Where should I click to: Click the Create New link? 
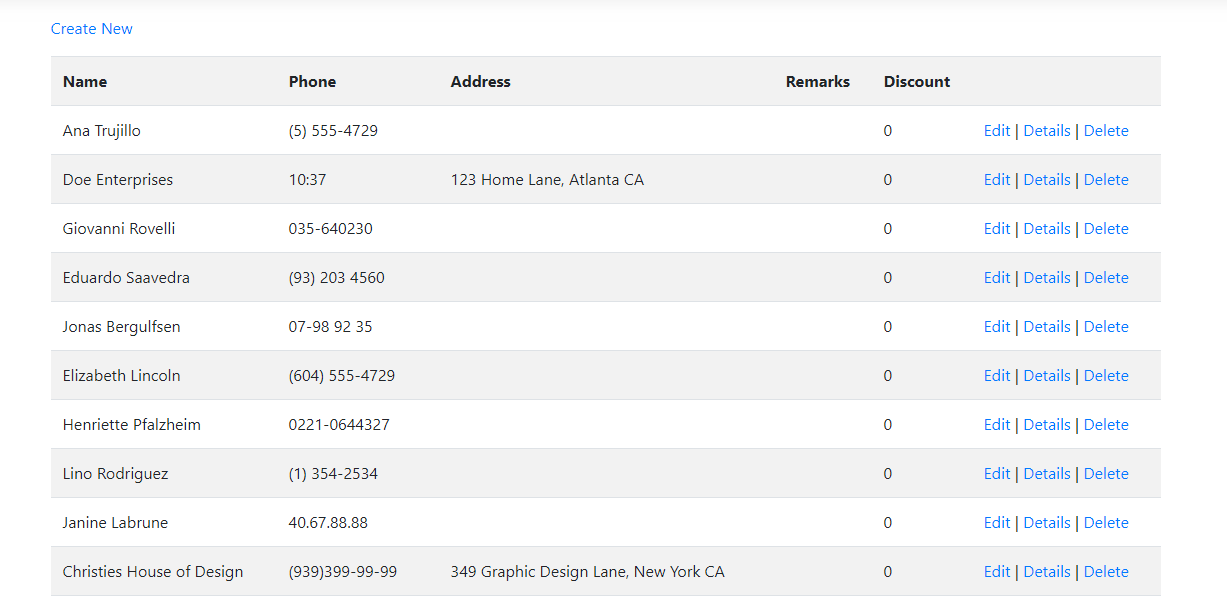pyautogui.click(x=92, y=29)
